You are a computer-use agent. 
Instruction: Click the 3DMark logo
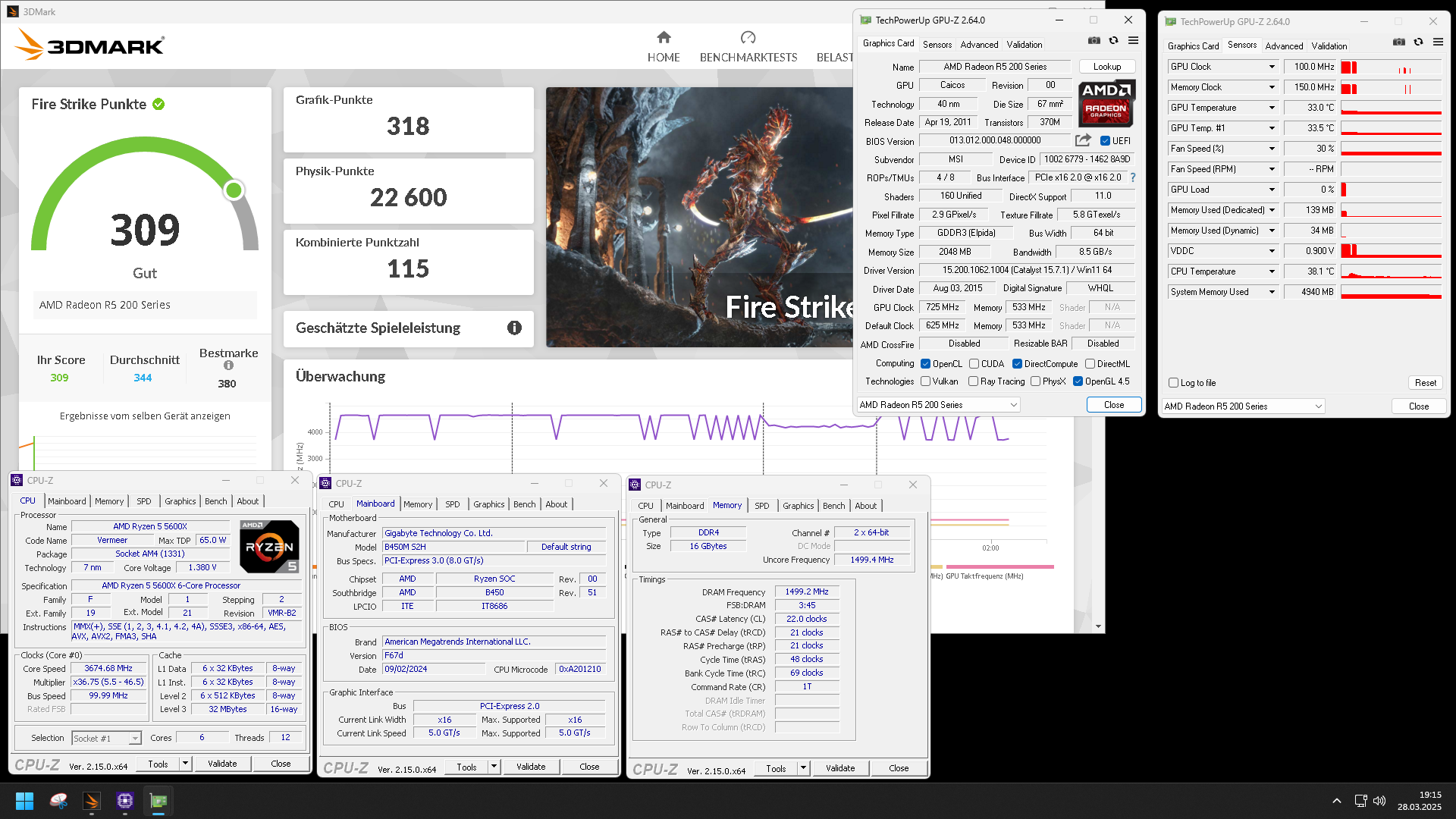click(89, 45)
